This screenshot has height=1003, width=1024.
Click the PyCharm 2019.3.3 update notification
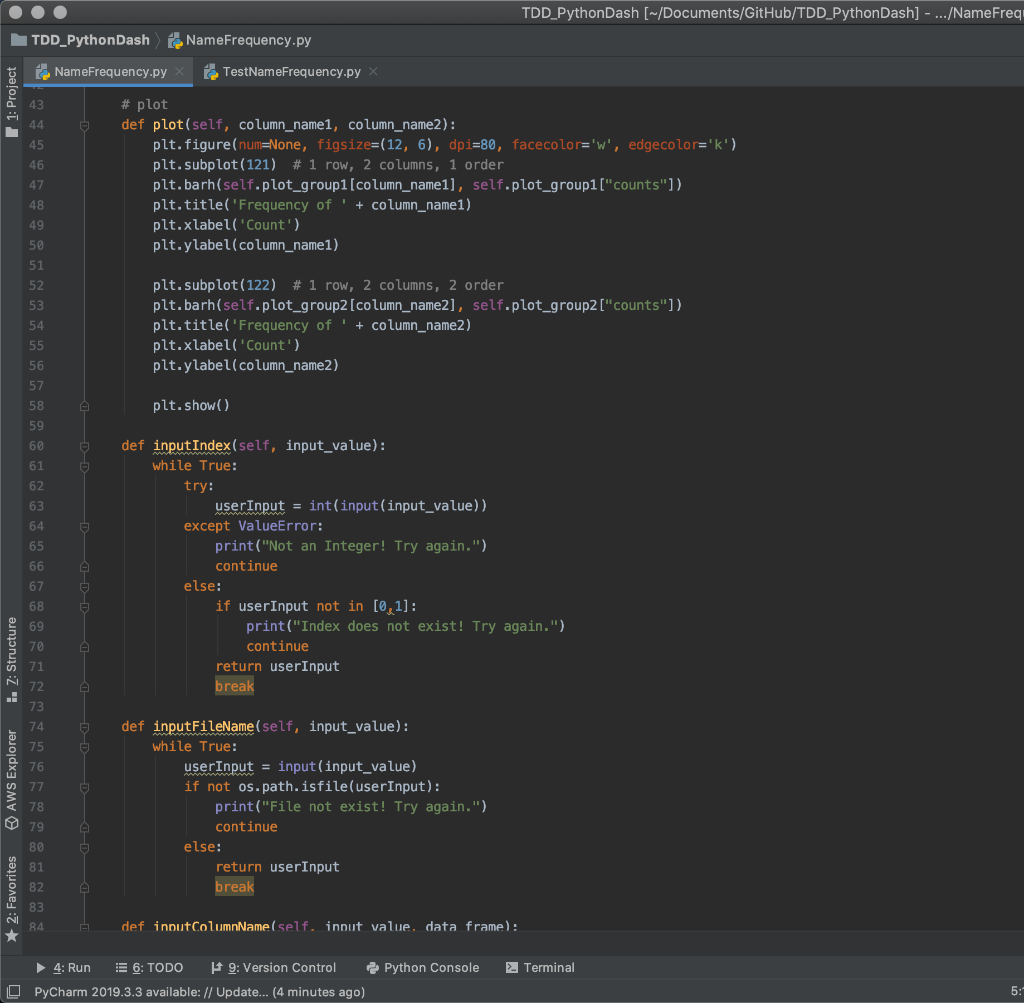click(x=199, y=992)
